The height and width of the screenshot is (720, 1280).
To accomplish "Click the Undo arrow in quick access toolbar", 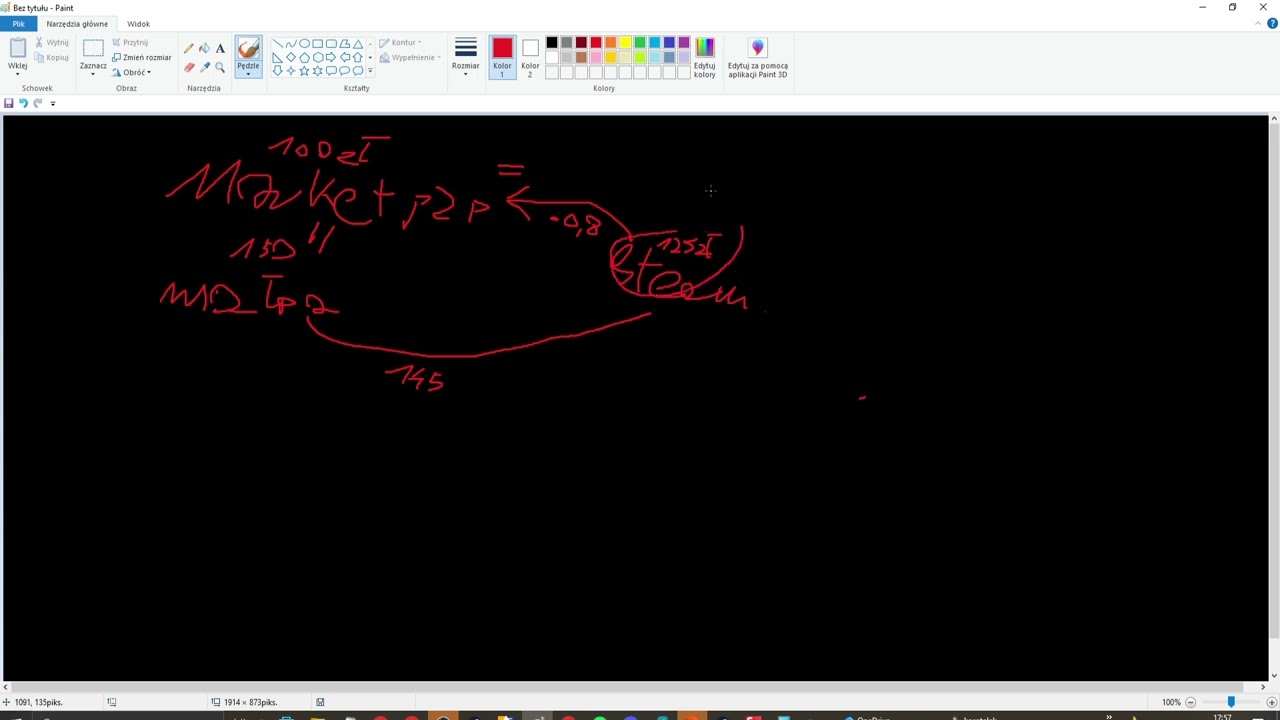I will pyautogui.click(x=23, y=103).
